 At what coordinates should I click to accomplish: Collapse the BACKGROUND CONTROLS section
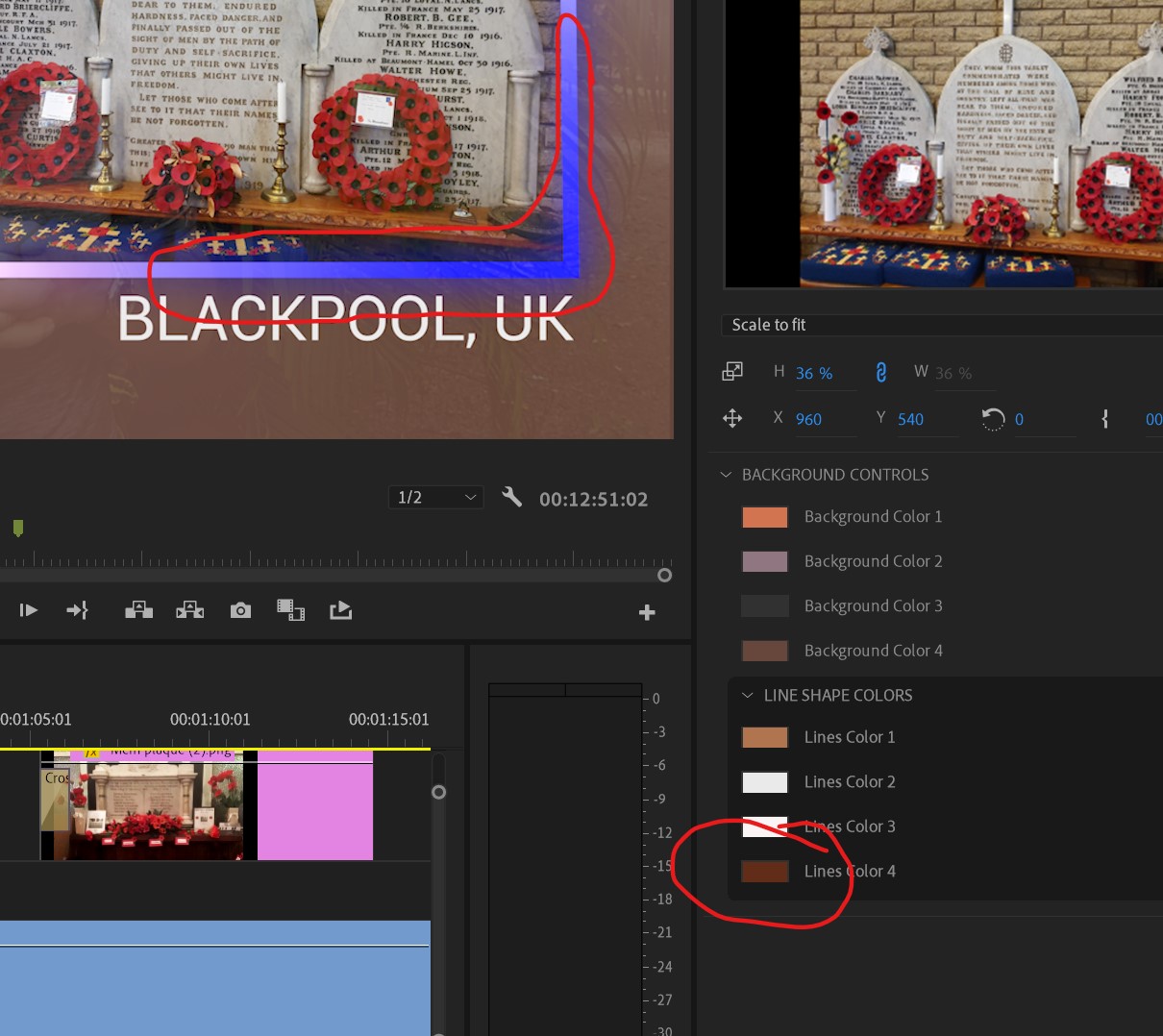pyautogui.click(x=727, y=474)
